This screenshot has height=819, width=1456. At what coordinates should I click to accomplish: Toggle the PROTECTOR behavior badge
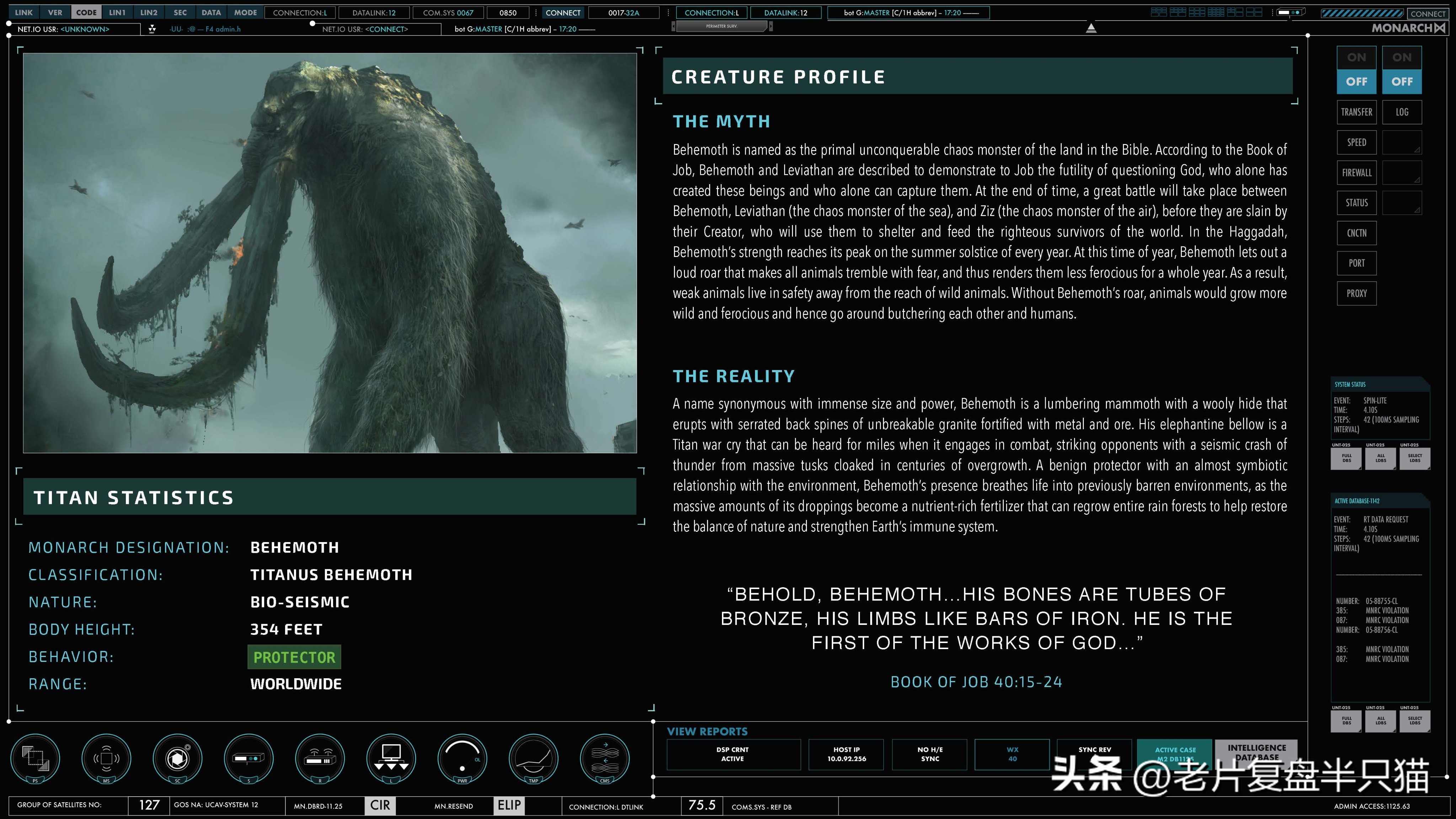pyautogui.click(x=294, y=657)
